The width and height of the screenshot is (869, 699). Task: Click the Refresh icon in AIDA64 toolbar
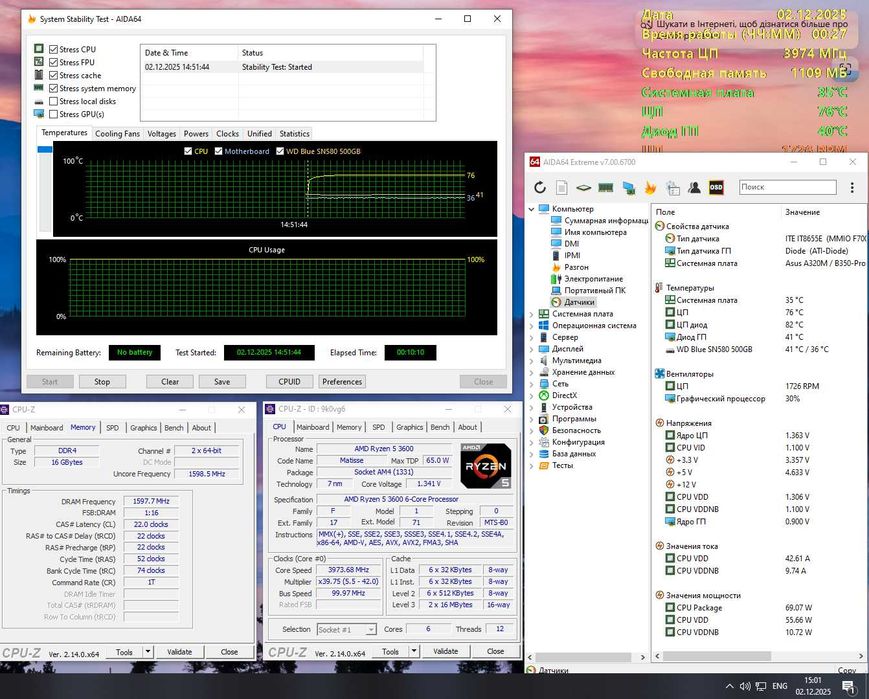(540, 187)
